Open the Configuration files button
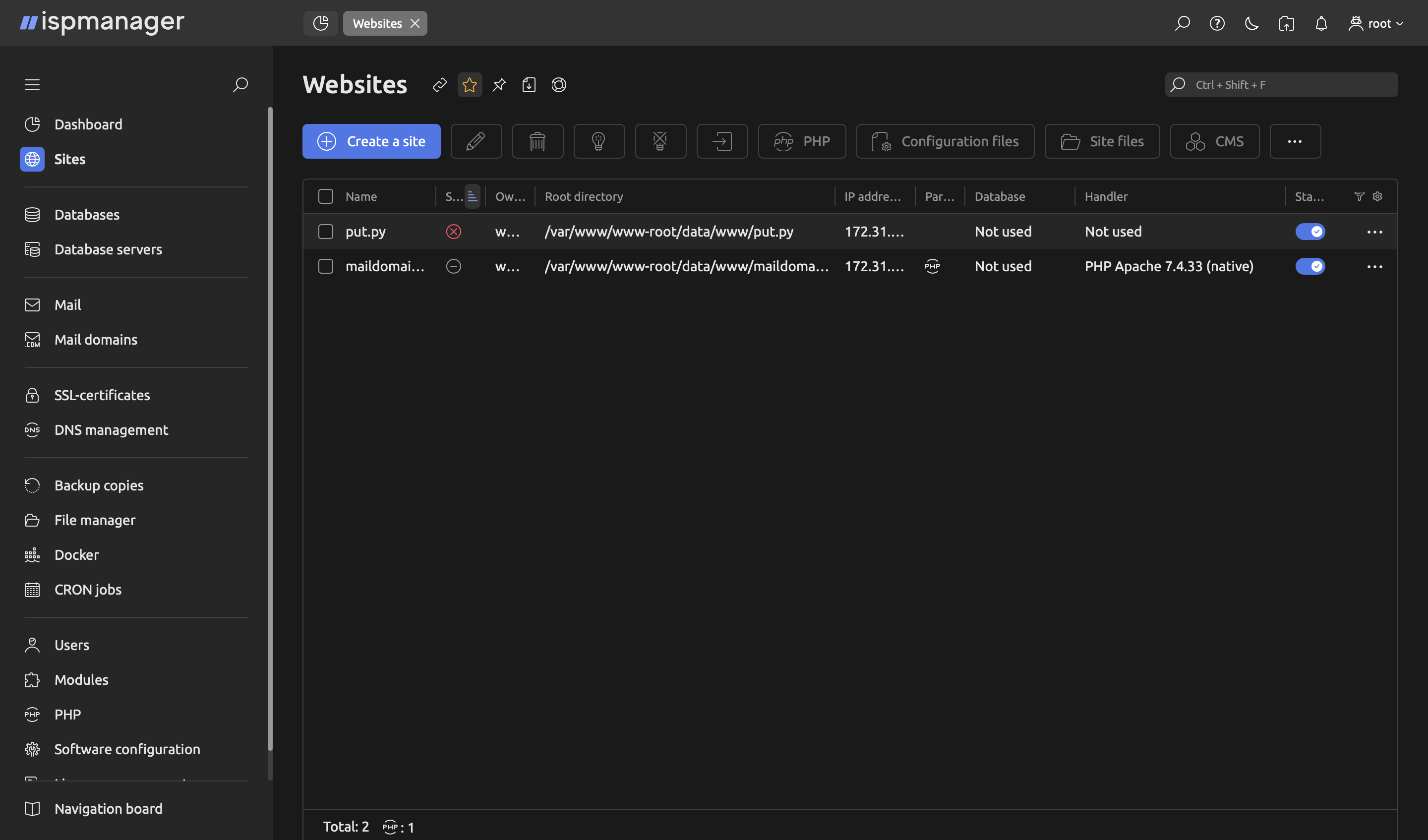This screenshot has width=1428, height=840. [x=945, y=141]
